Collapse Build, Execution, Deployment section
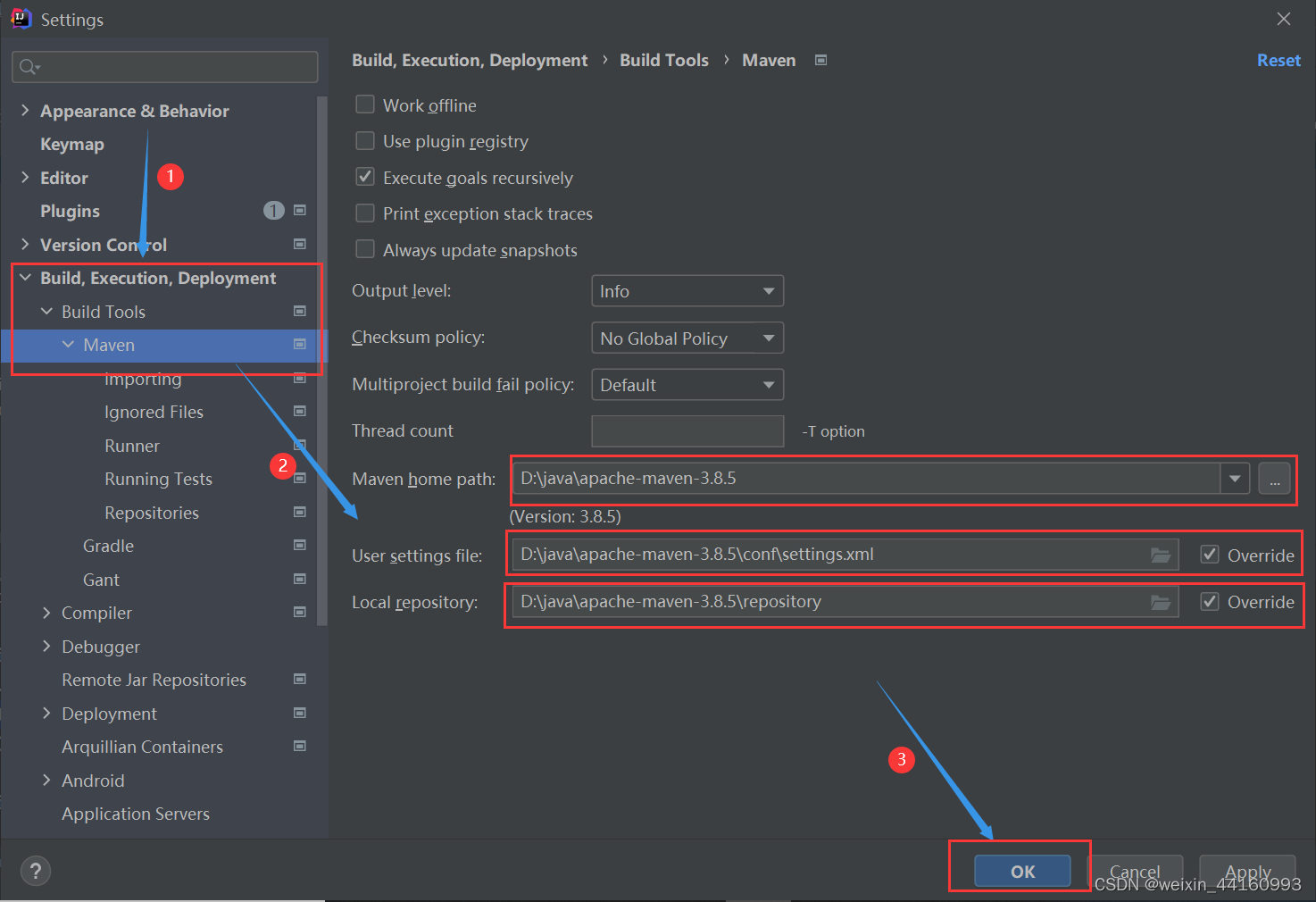The width and height of the screenshot is (1316, 902). point(25,278)
